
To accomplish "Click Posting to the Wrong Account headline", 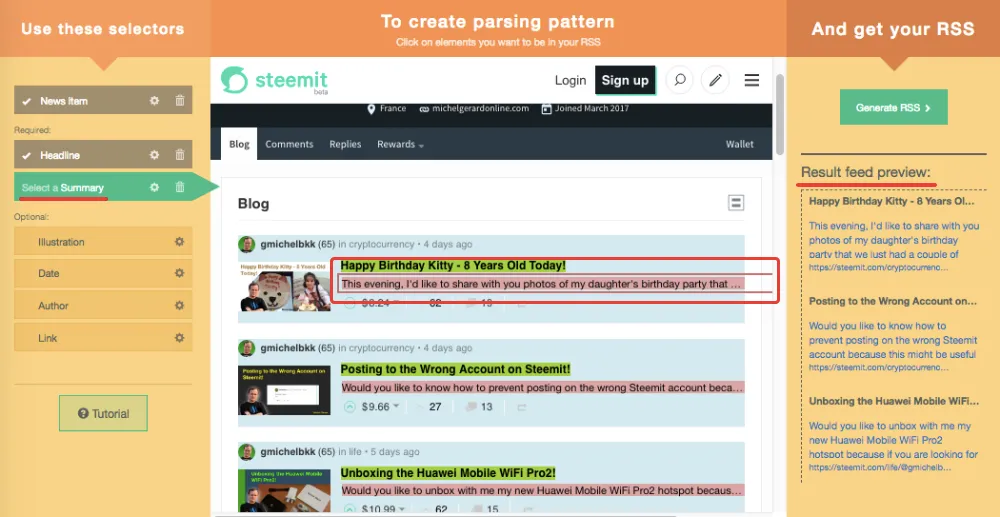I will click(x=455, y=369).
